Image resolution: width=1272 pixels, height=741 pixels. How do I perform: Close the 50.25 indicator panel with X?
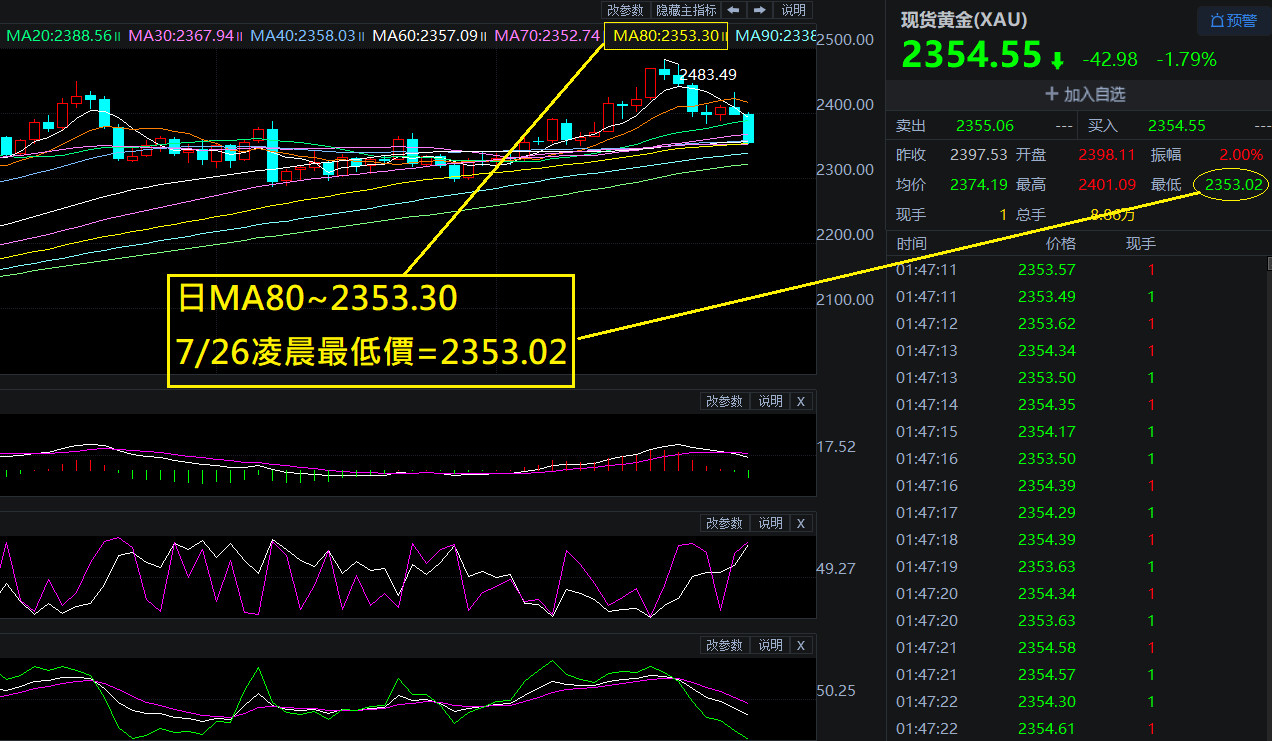pyautogui.click(x=801, y=645)
